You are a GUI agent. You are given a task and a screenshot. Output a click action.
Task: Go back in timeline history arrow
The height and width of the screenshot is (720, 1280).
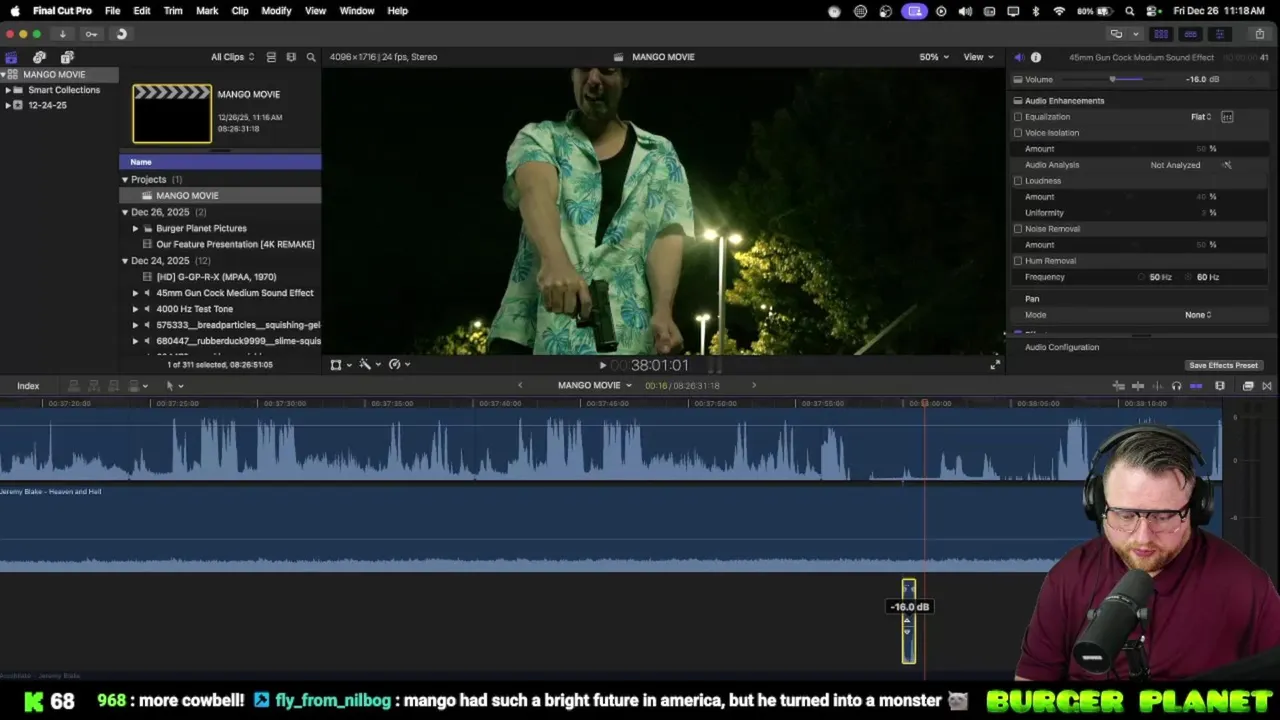[x=519, y=386]
